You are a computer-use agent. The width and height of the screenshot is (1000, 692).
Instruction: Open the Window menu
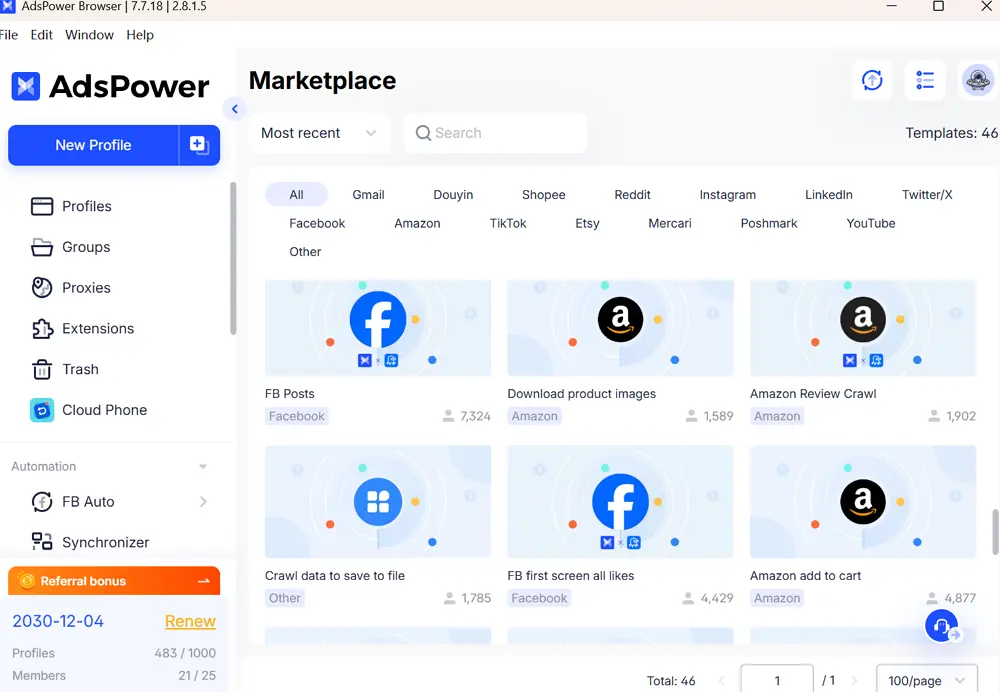point(89,35)
